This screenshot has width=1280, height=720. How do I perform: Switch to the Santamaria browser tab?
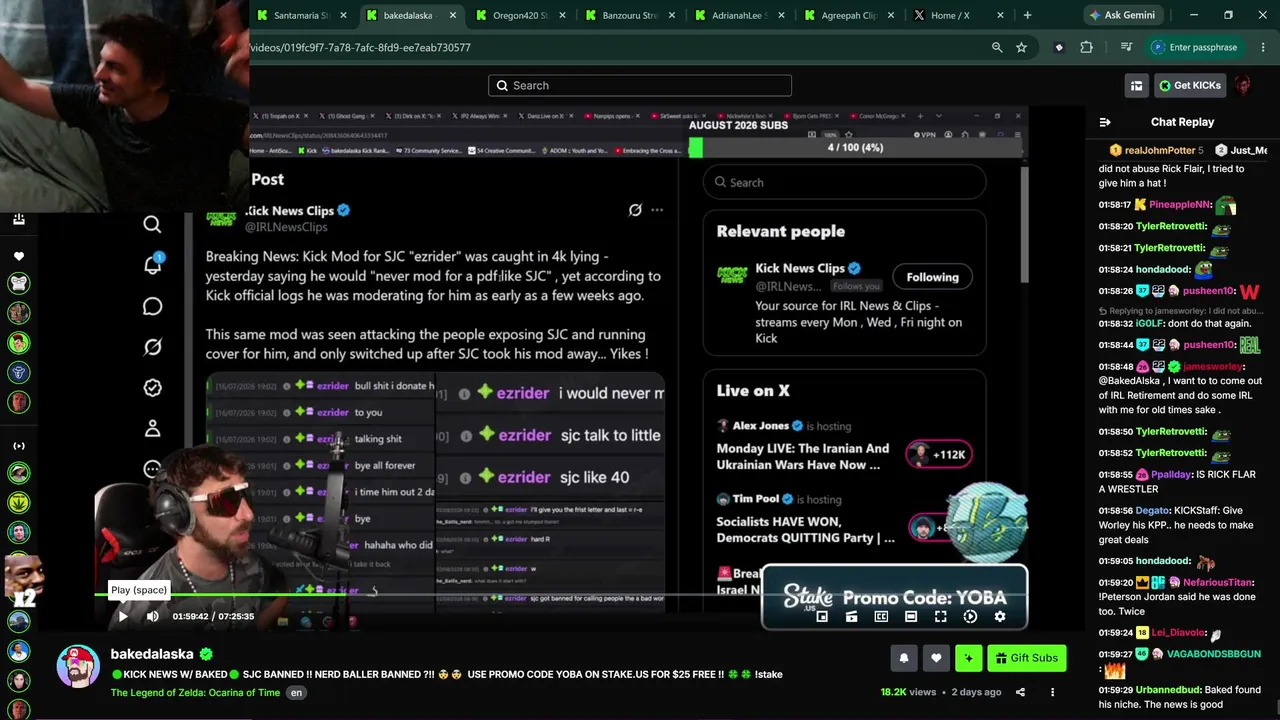click(x=303, y=15)
